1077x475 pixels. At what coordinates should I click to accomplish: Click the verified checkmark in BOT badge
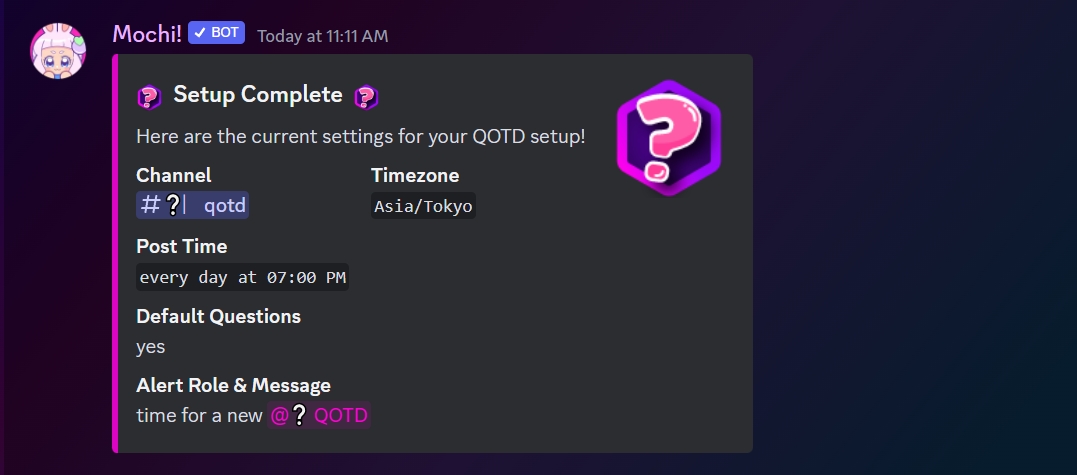tap(200, 32)
